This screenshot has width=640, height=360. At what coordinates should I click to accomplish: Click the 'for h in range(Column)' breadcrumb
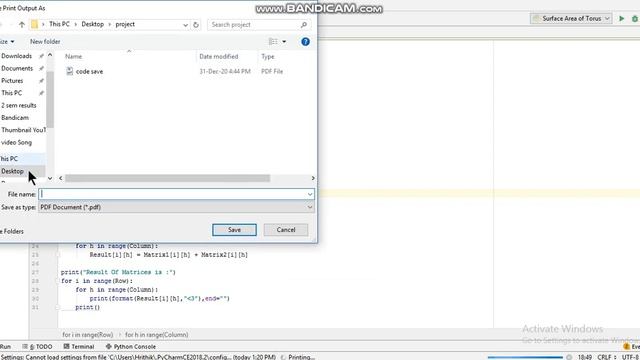156,335
